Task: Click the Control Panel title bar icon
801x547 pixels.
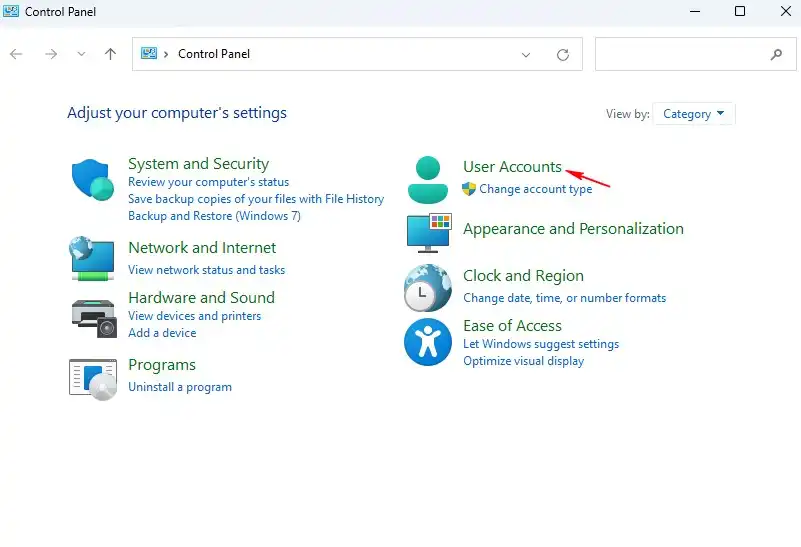Action: (11, 11)
